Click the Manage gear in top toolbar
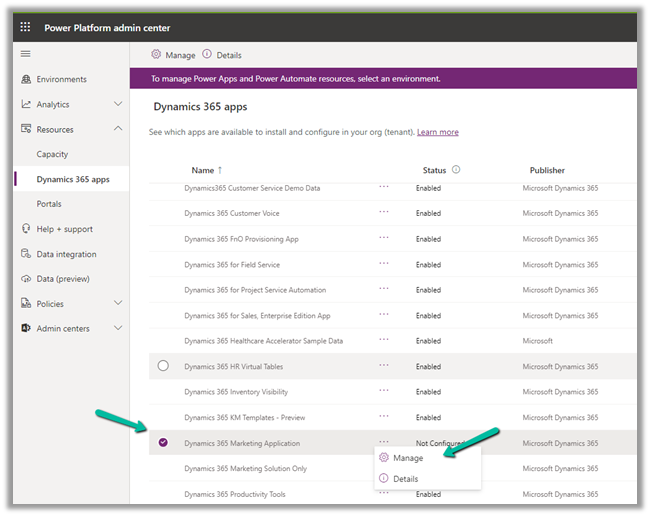This screenshot has height=516, width=650. pyautogui.click(x=156, y=55)
